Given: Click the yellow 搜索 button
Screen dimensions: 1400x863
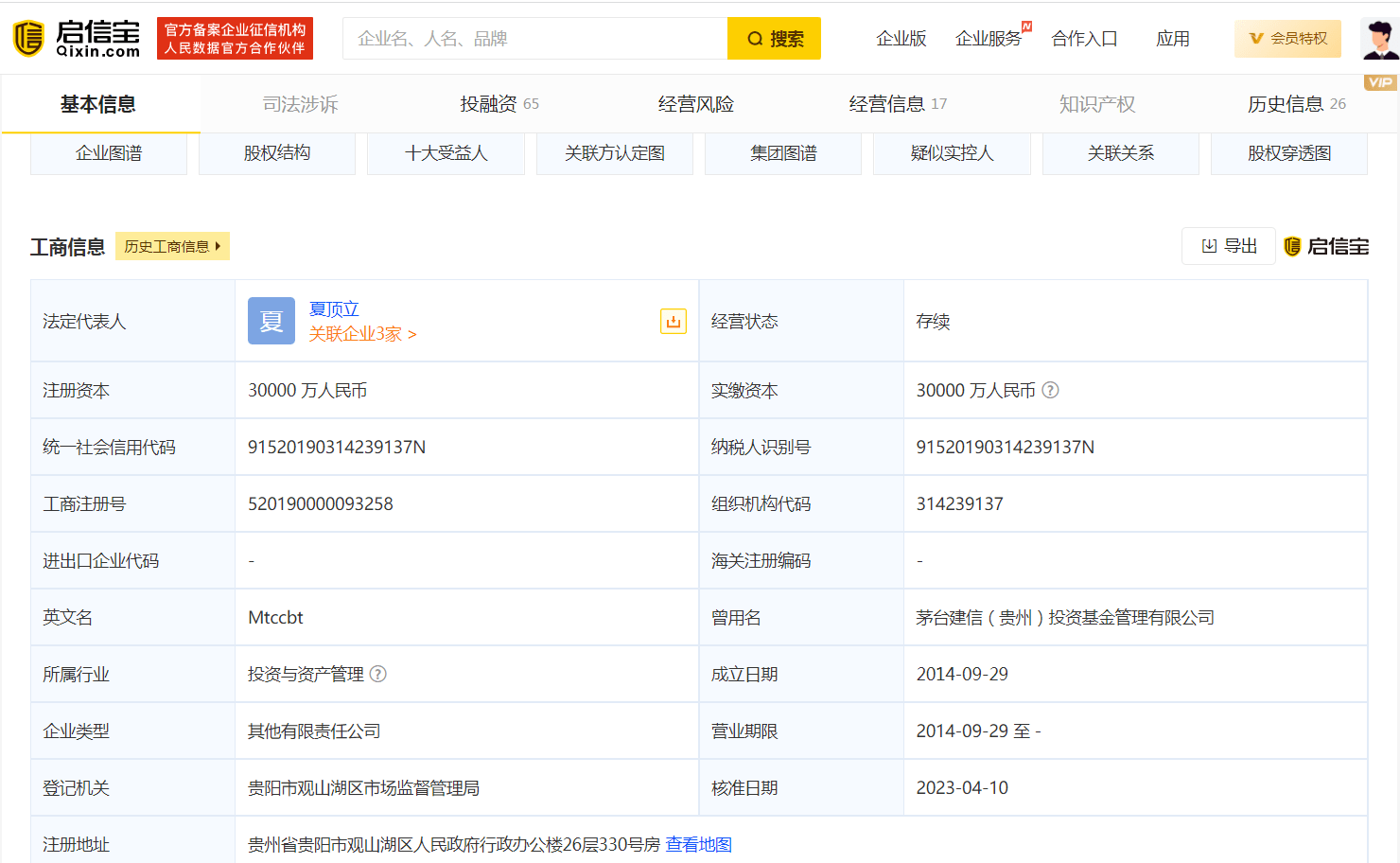Looking at the screenshot, I should [x=774, y=39].
